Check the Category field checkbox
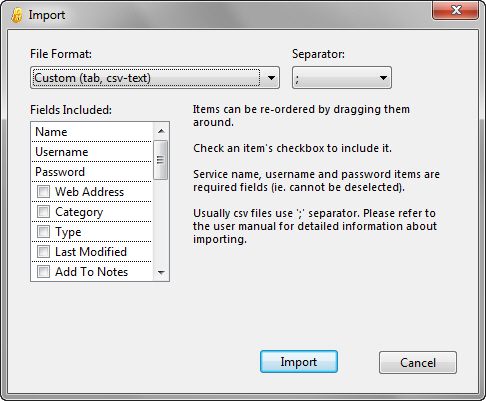 tap(43, 212)
